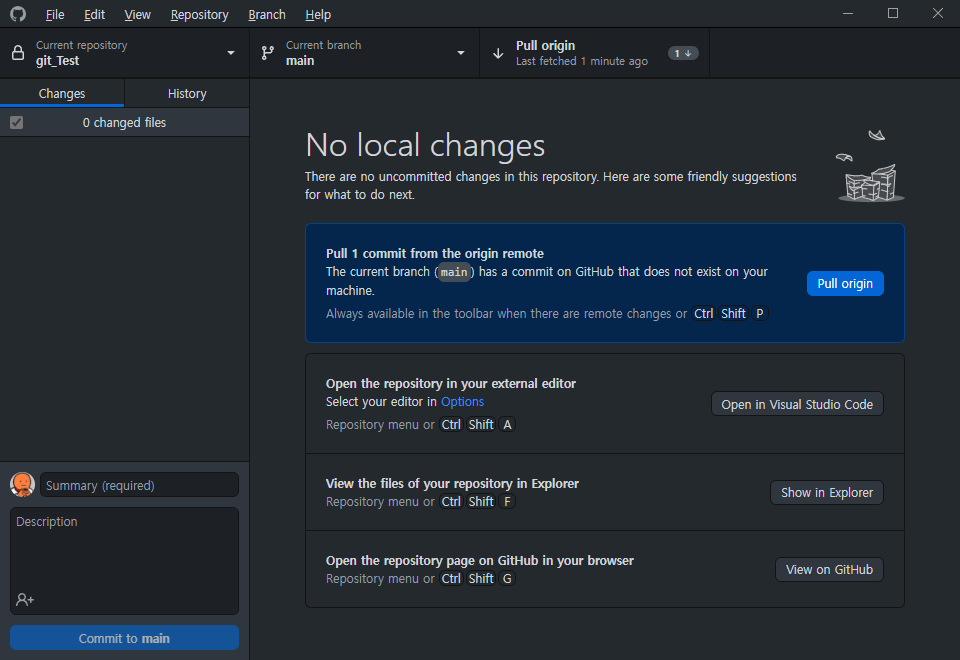Screen dimensions: 960x660
Task: Open the View menu
Action: pos(137,15)
